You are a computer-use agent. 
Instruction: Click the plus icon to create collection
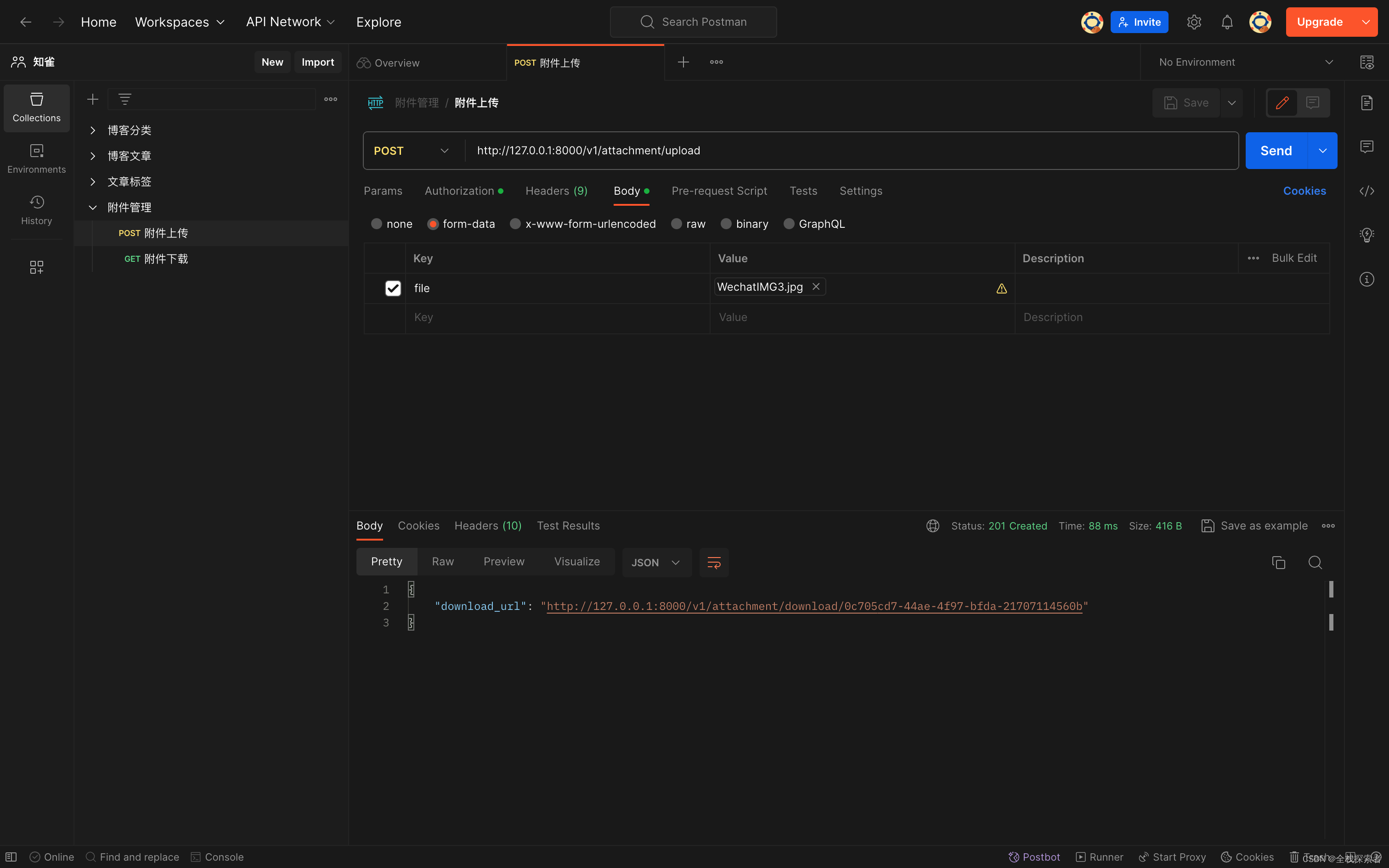click(92, 99)
